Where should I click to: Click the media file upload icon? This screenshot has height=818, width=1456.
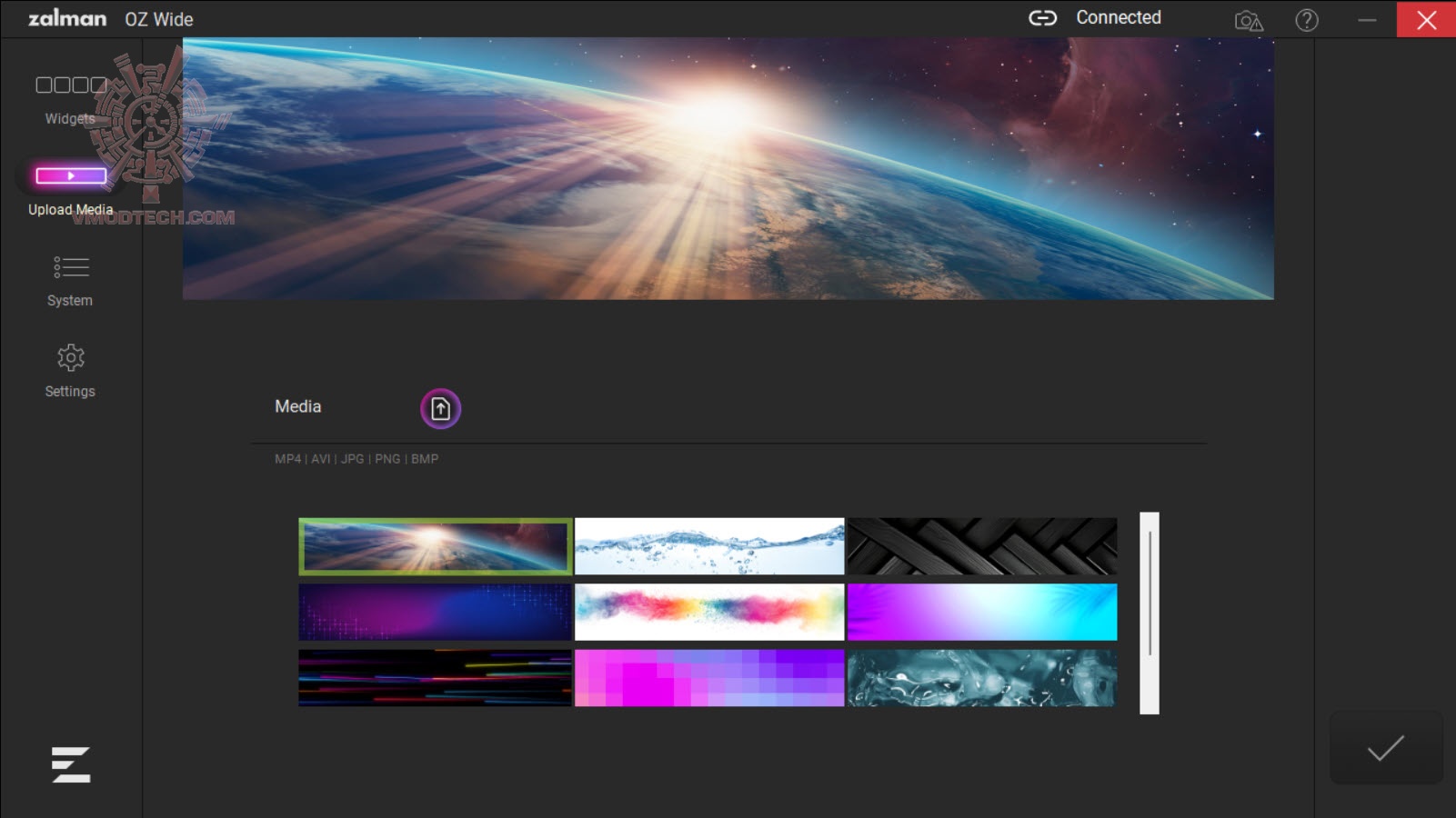pyautogui.click(x=440, y=409)
